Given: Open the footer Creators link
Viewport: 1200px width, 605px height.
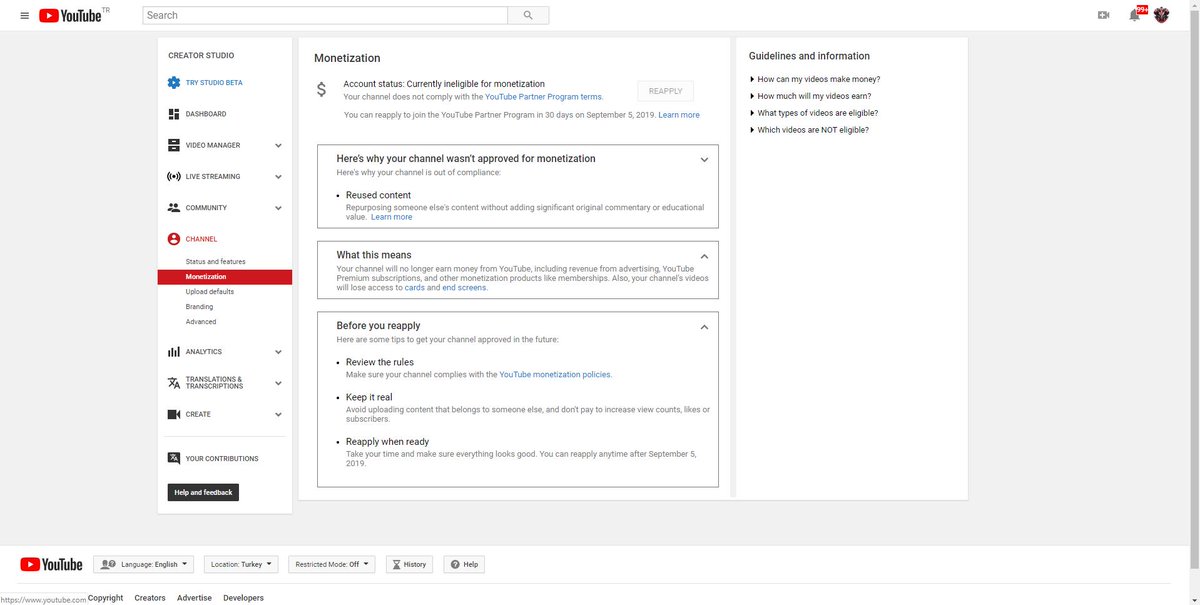Looking at the screenshot, I should (150, 598).
